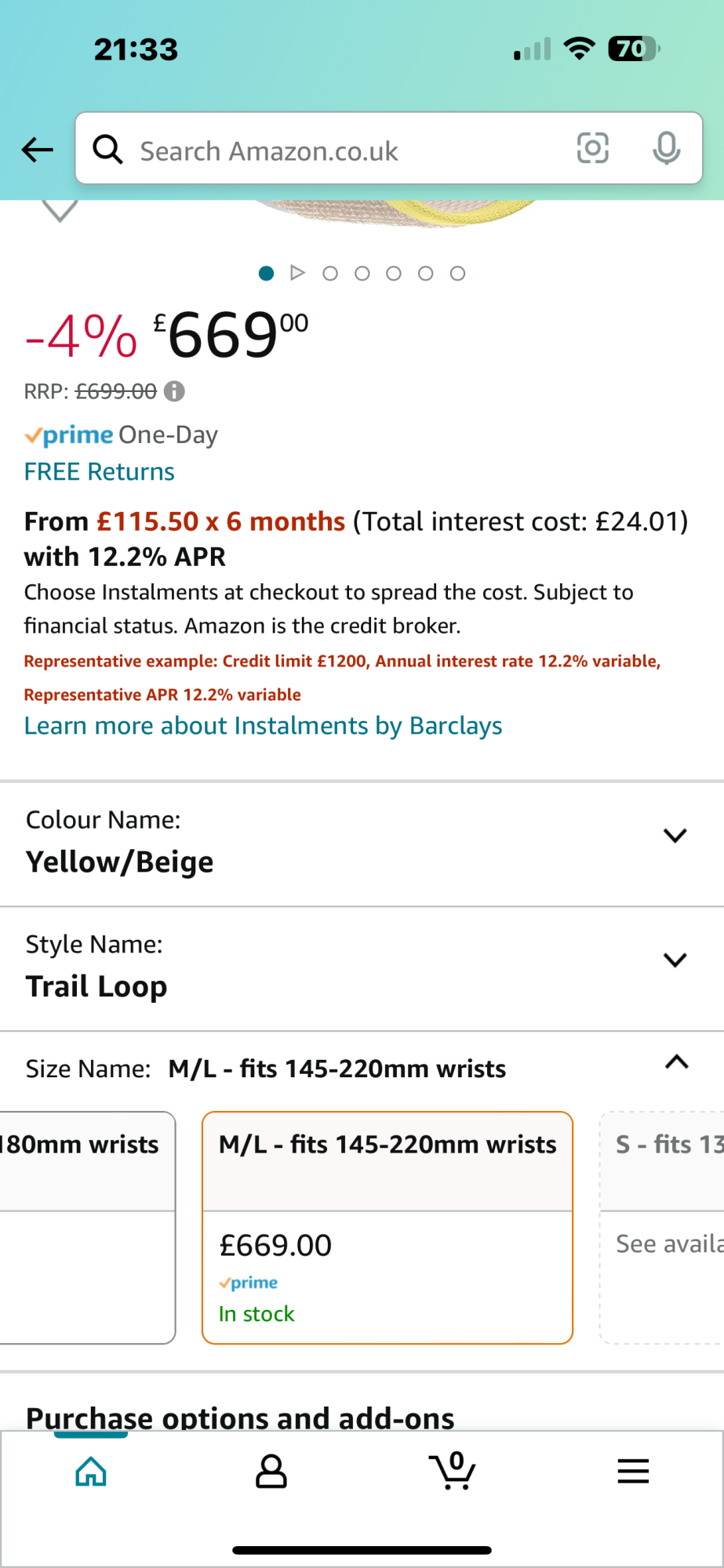
Task: Open the hamburger menu
Action: pyautogui.click(x=633, y=1471)
